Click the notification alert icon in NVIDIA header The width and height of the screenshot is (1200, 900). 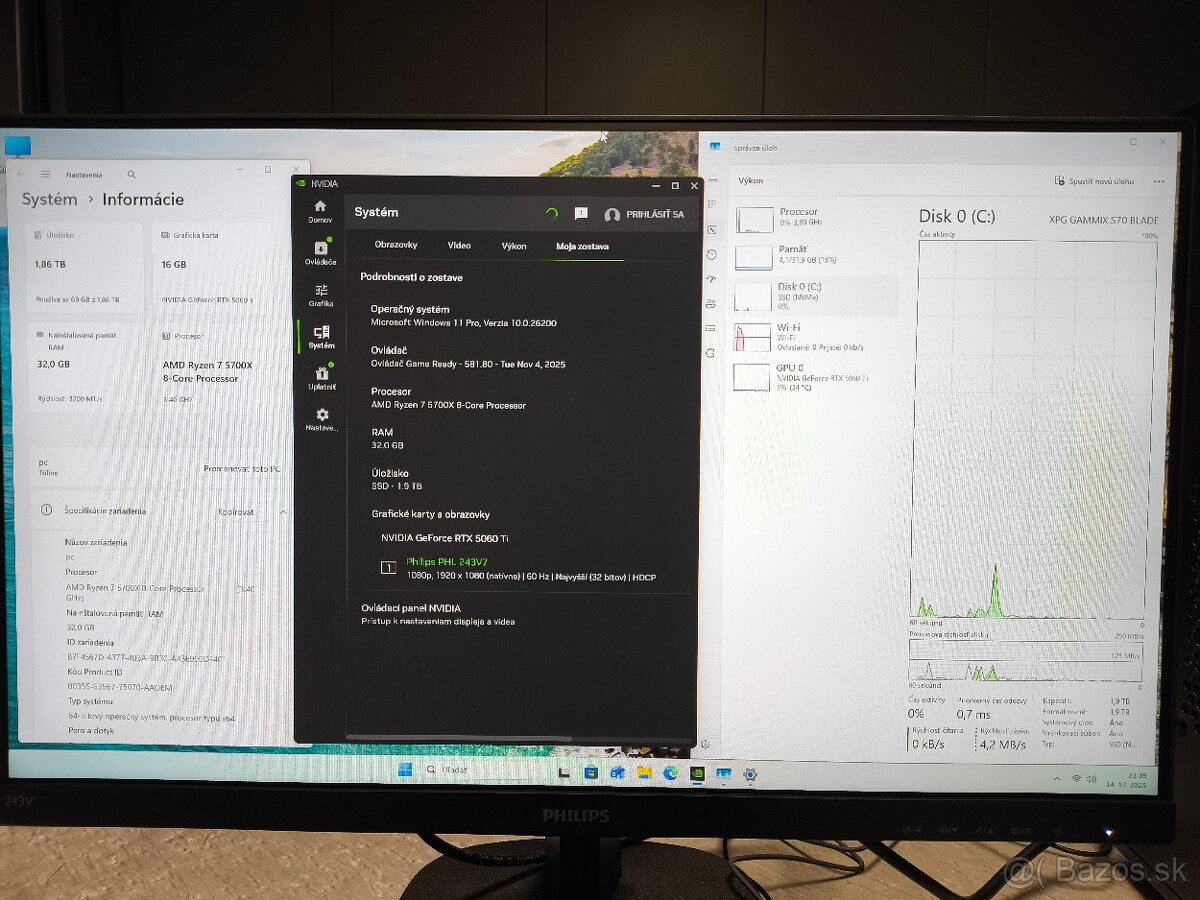coord(581,212)
